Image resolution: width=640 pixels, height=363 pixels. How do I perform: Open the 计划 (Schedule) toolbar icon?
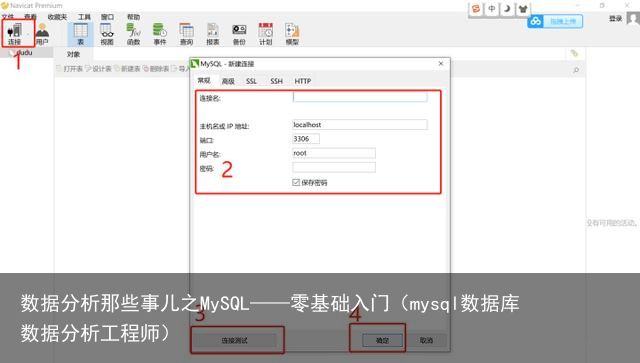266,33
